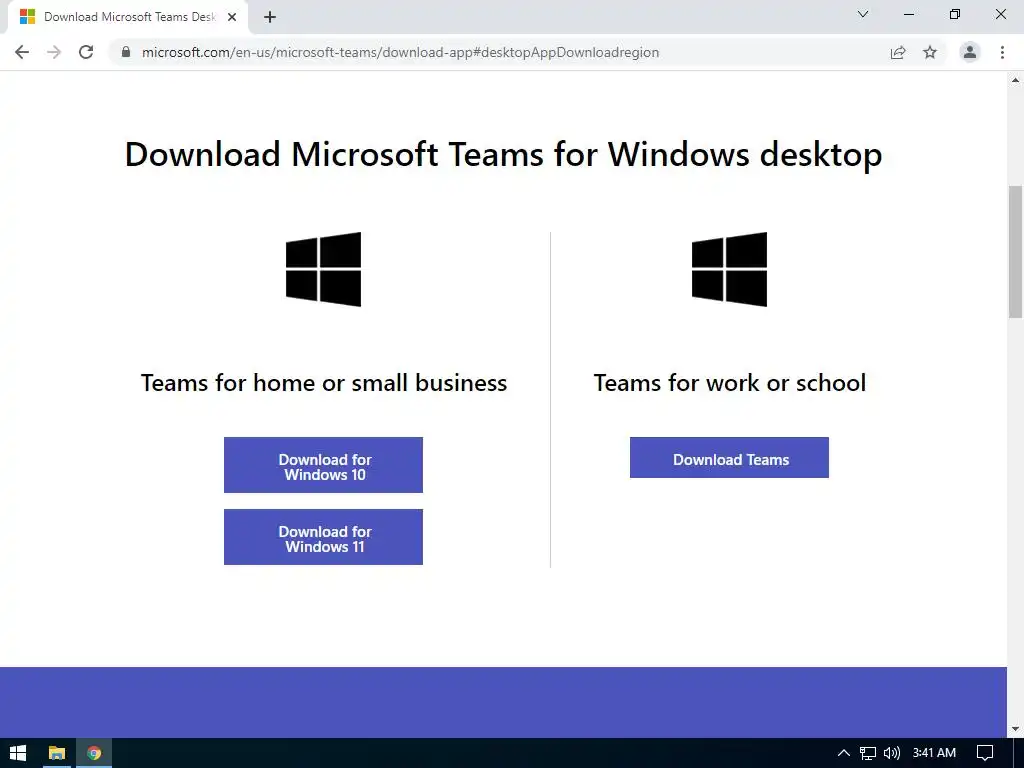Click Windows logo above home or small business
Image resolution: width=1024 pixels, height=768 pixels.
point(323,269)
